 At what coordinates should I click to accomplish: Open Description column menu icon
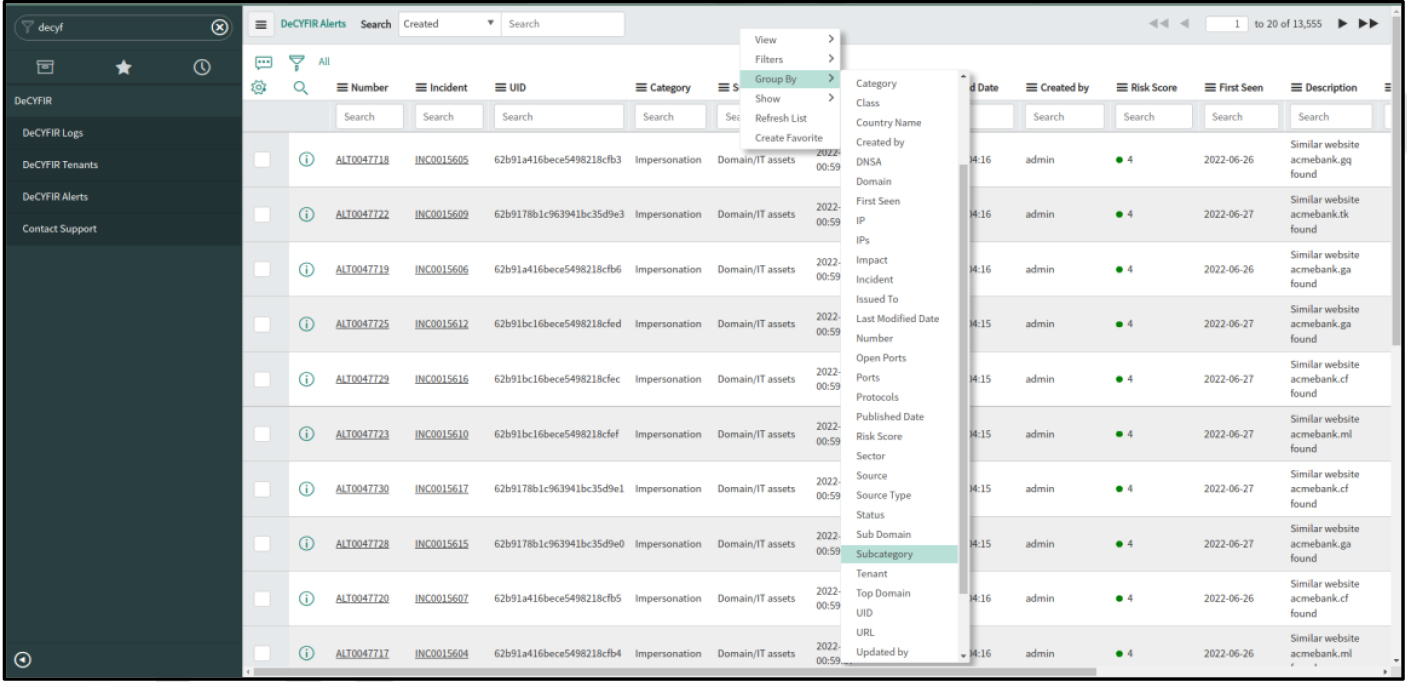click(1297, 88)
